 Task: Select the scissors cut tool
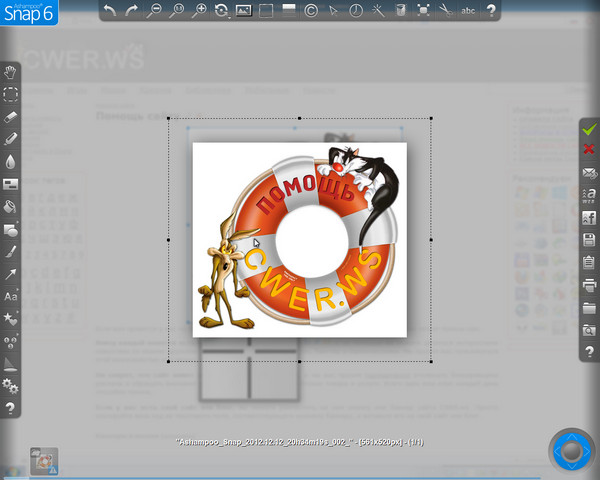point(445,11)
